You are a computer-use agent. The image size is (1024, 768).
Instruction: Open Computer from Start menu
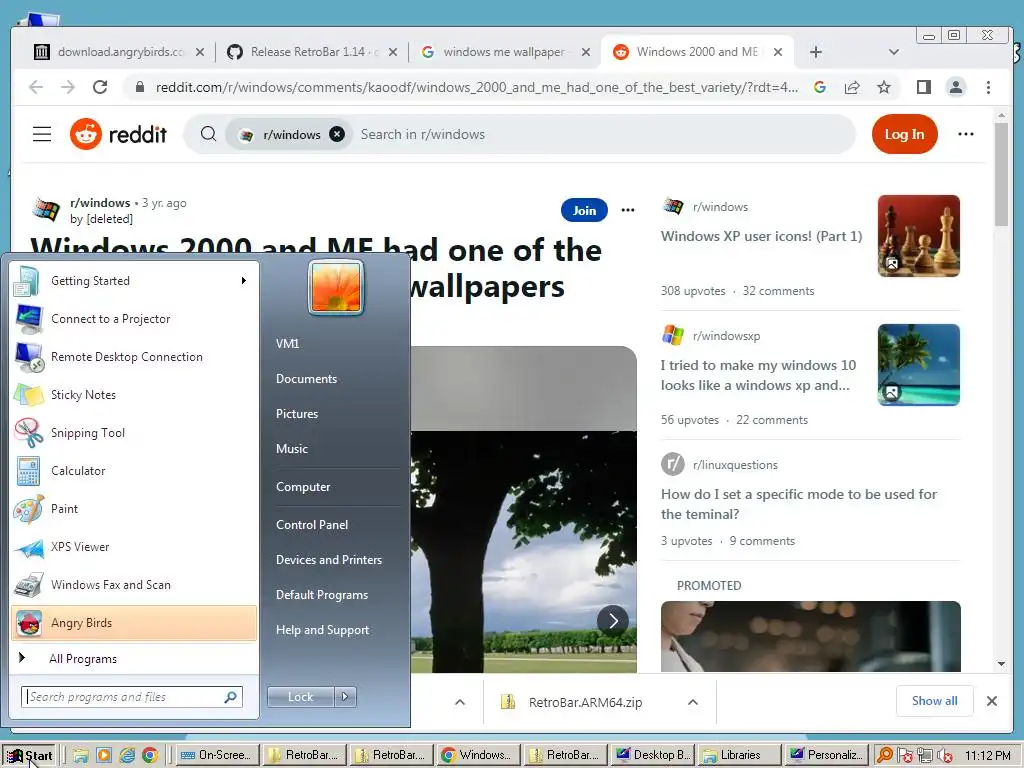pyautogui.click(x=303, y=487)
